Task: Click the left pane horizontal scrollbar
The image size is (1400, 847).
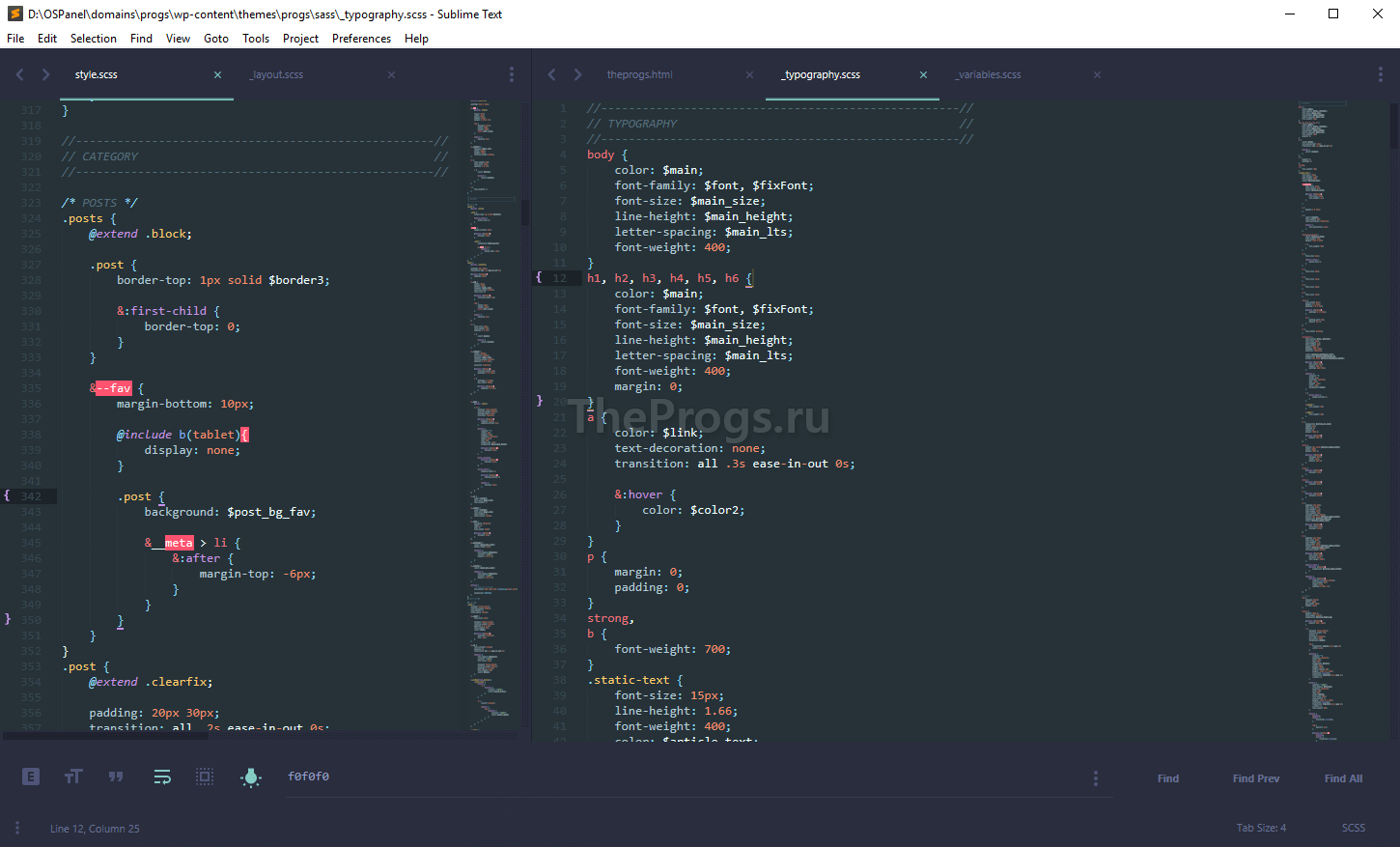Action: [x=106, y=736]
